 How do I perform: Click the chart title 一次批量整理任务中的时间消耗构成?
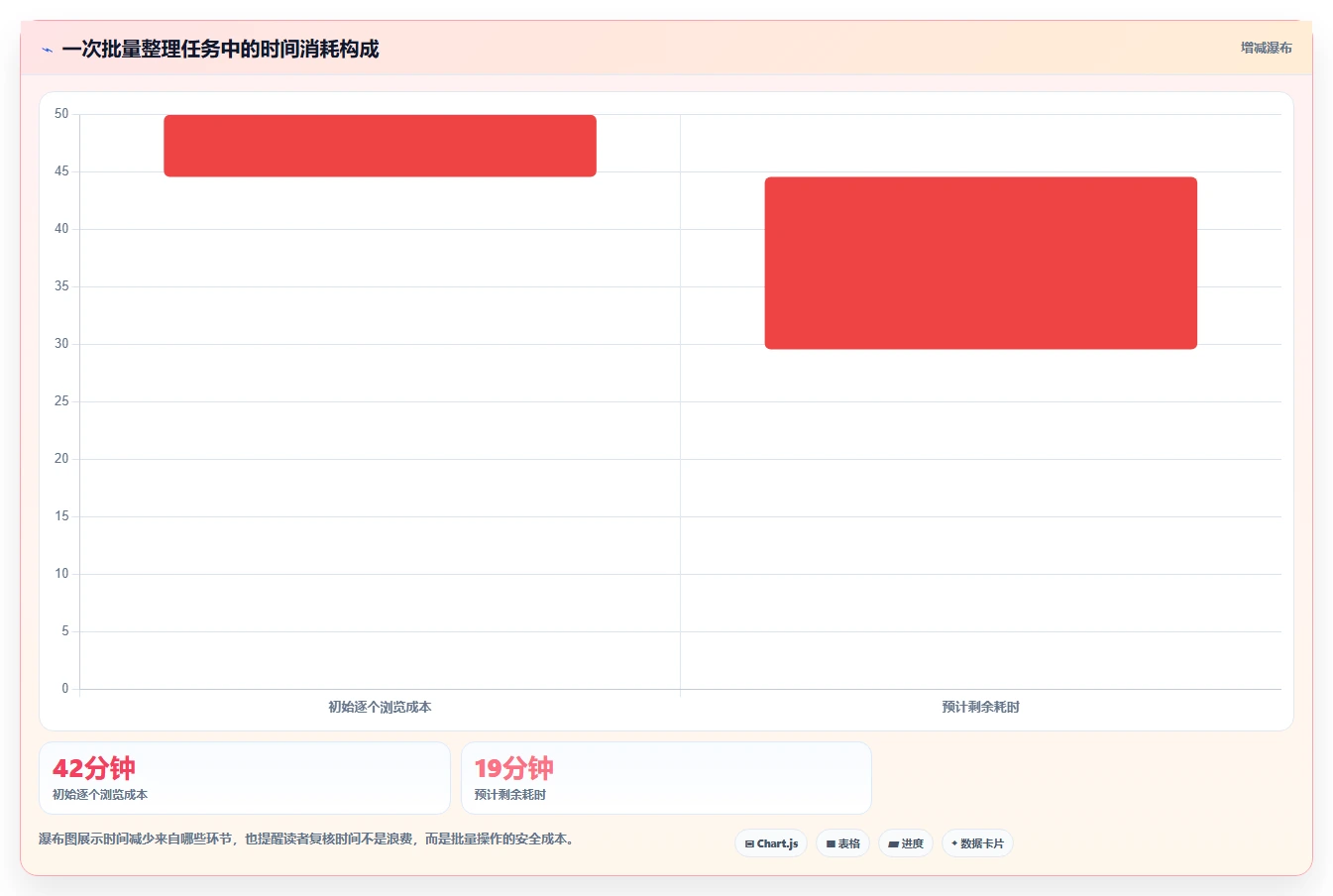coord(220,50)
